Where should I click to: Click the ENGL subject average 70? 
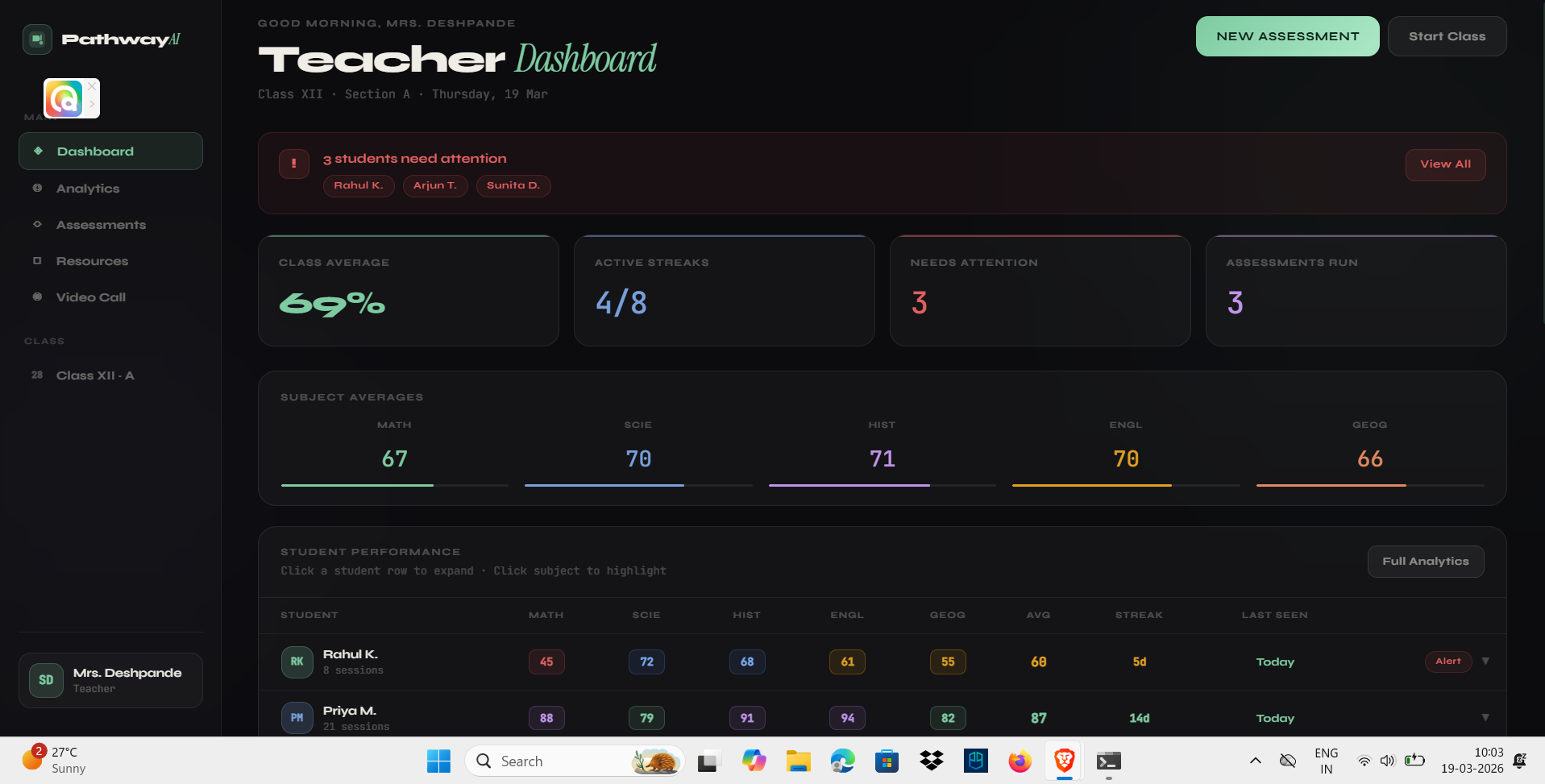(x=1126, y=458)
